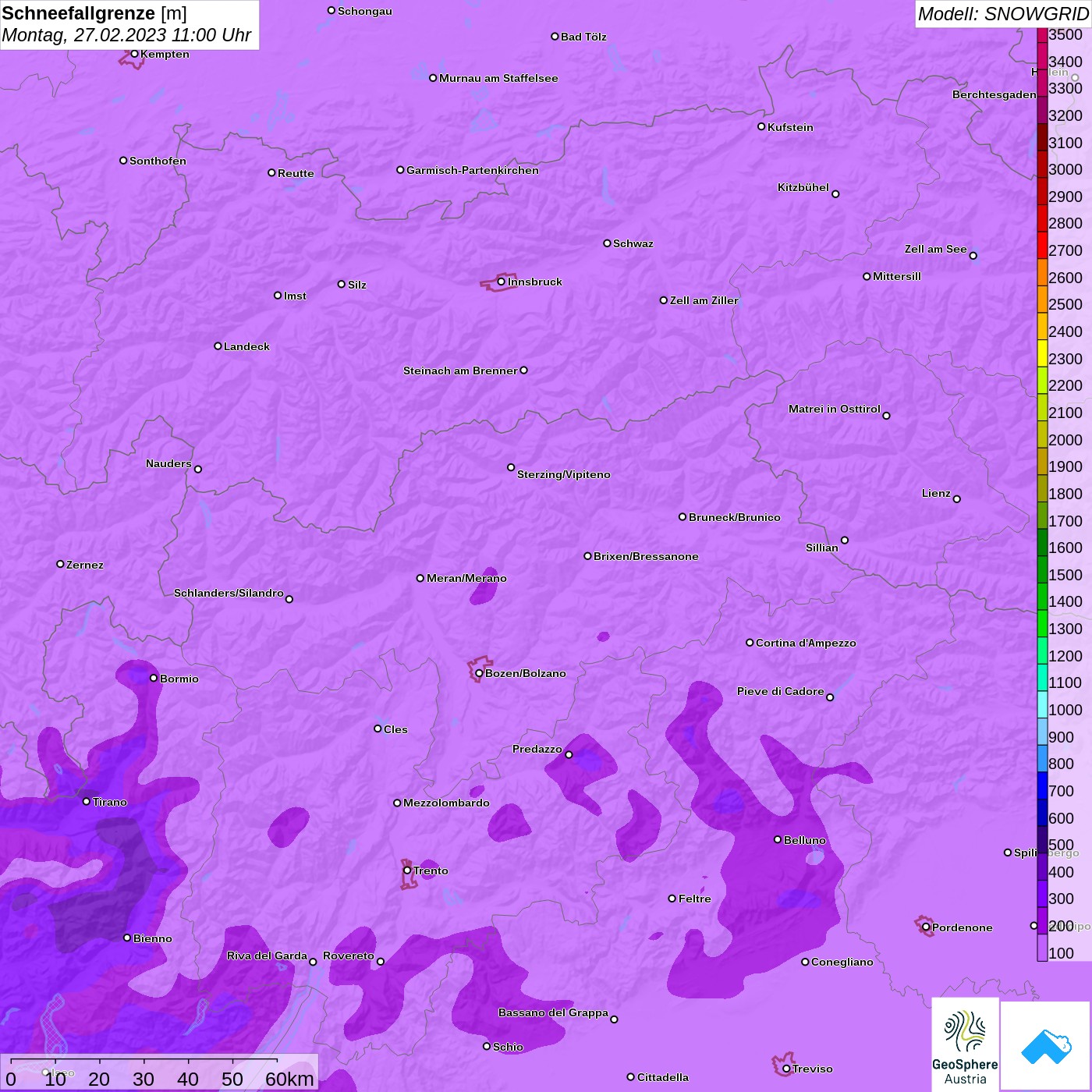The width and height of the screenshot is (1092, 1092).
Task: Click the "Garmisch-Partenkirchen" map label
Action: 473,170
